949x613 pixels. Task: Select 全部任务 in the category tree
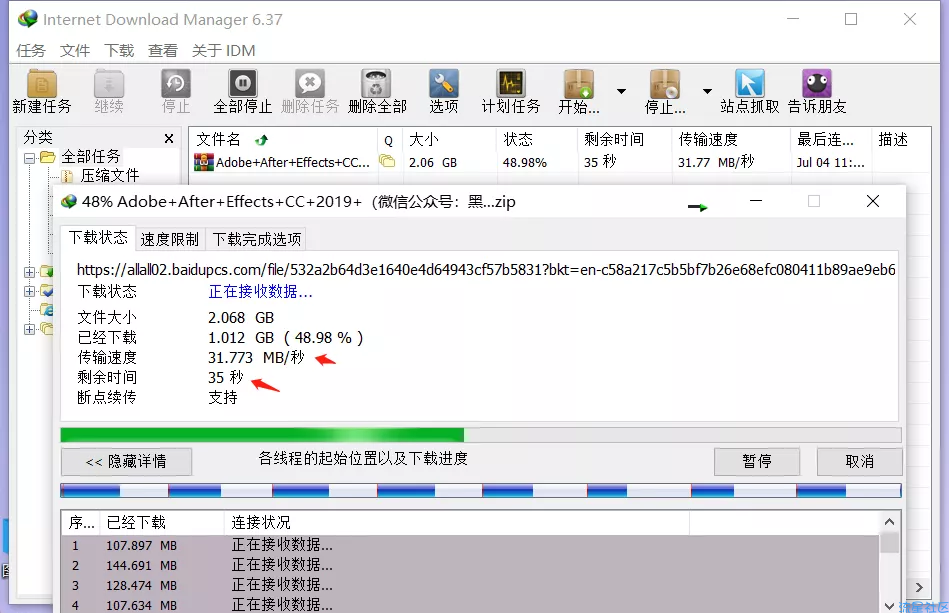pos(91,157)
